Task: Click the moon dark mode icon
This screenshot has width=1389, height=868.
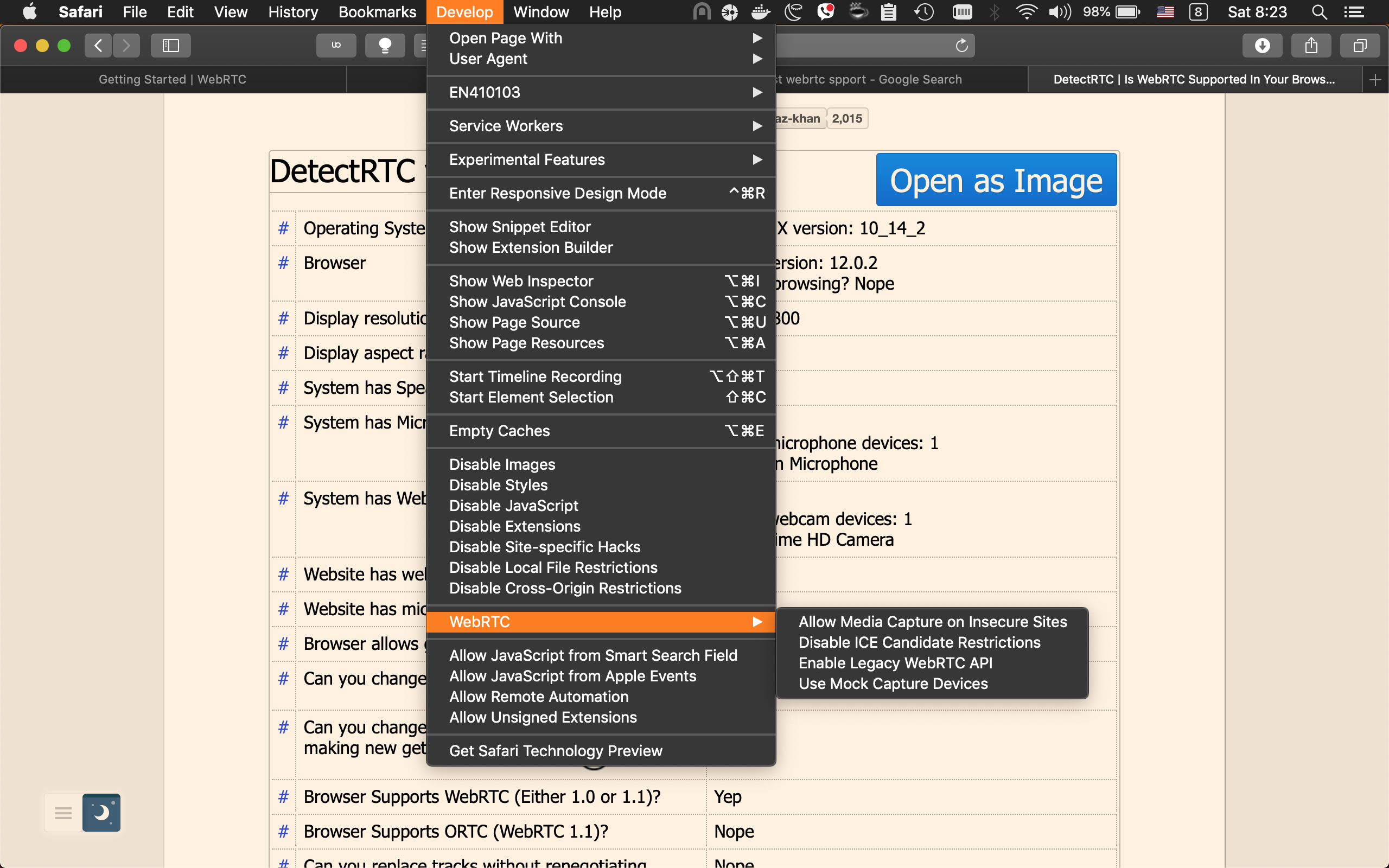Action: (101, 812)
